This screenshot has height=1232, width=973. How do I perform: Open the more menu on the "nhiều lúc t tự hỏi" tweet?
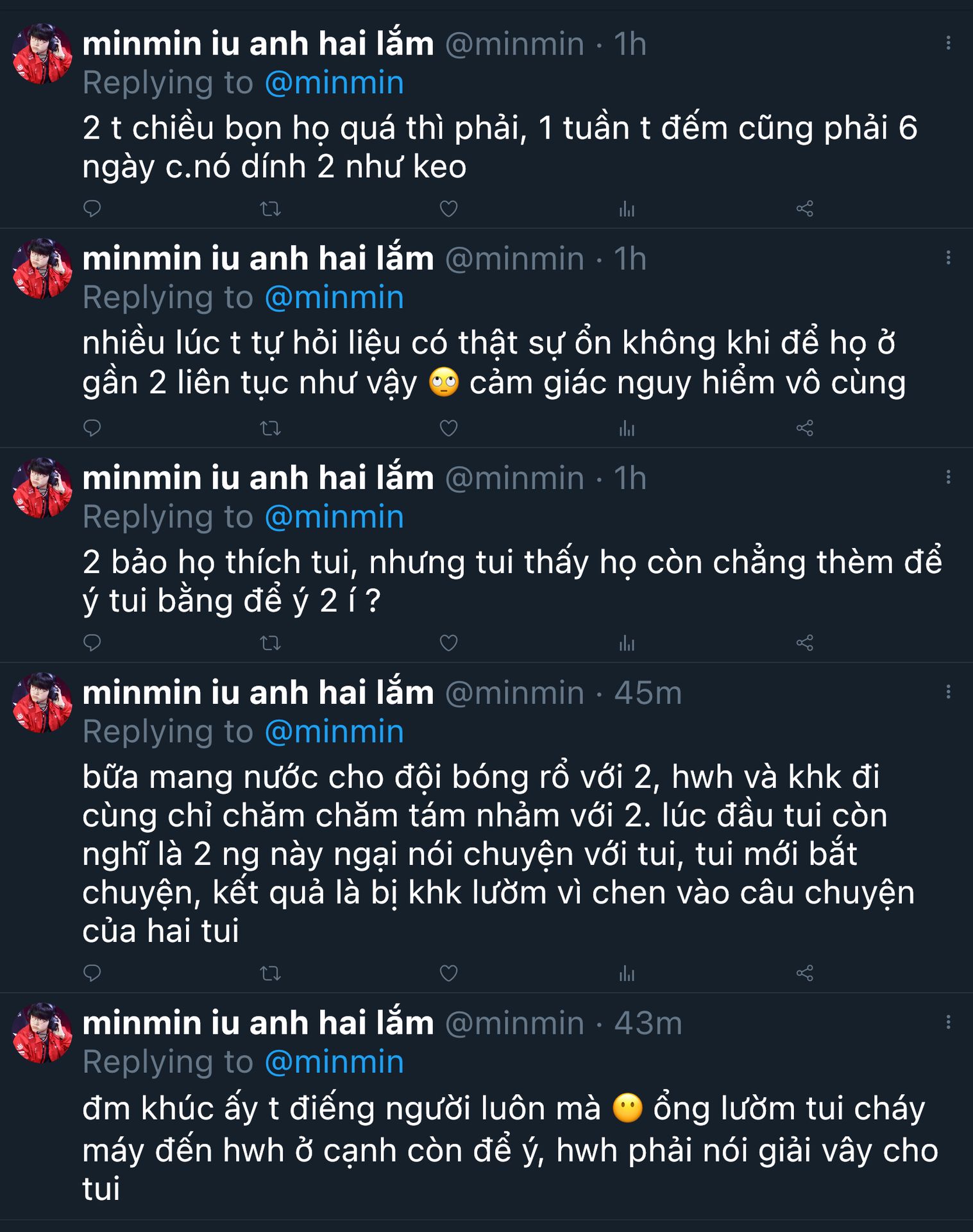click(948, 258)
